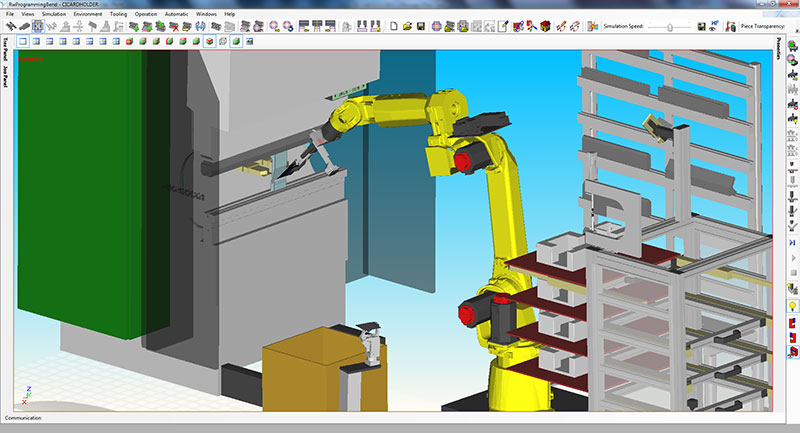Open the Procedures side panel tab

tap(777, 49)
